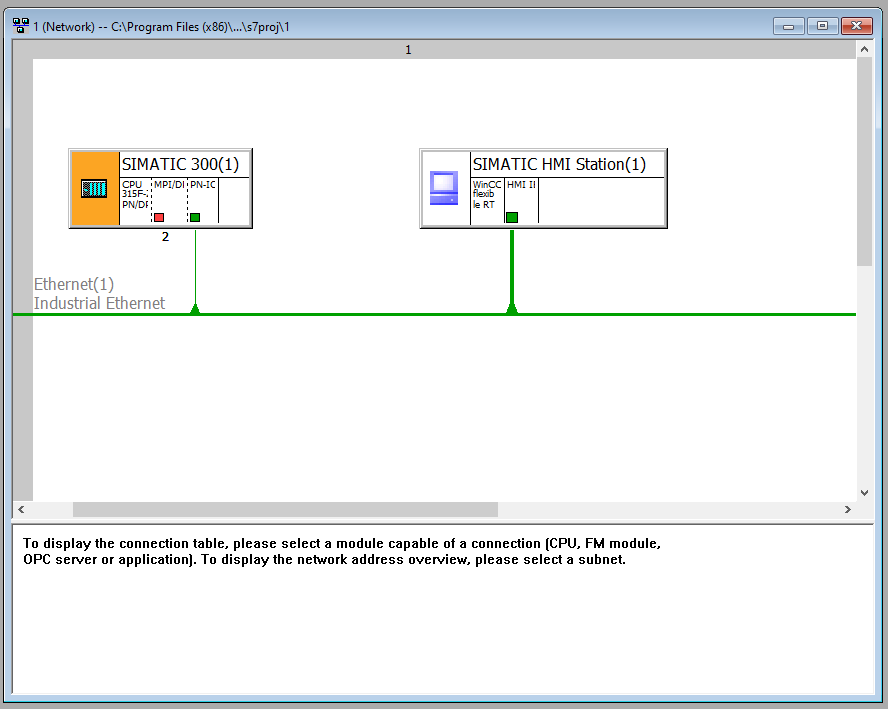Select the CPU 315F-2 PN/DP module cell
Image resolution: width=888 pixels, height=709 pixels.
135,200
